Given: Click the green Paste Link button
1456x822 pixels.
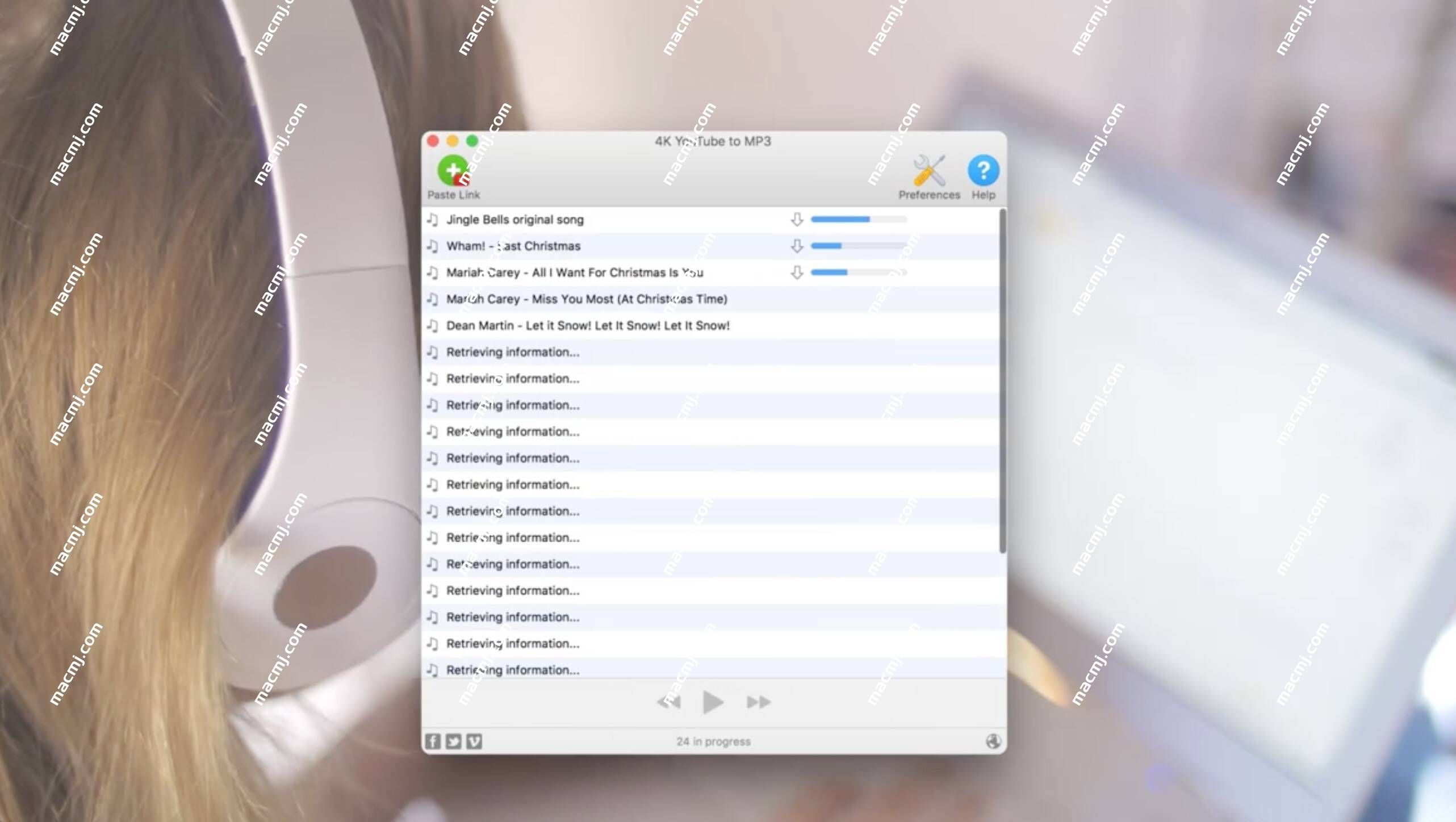Looking at the screenshot, I should click(x=453, y=170).
